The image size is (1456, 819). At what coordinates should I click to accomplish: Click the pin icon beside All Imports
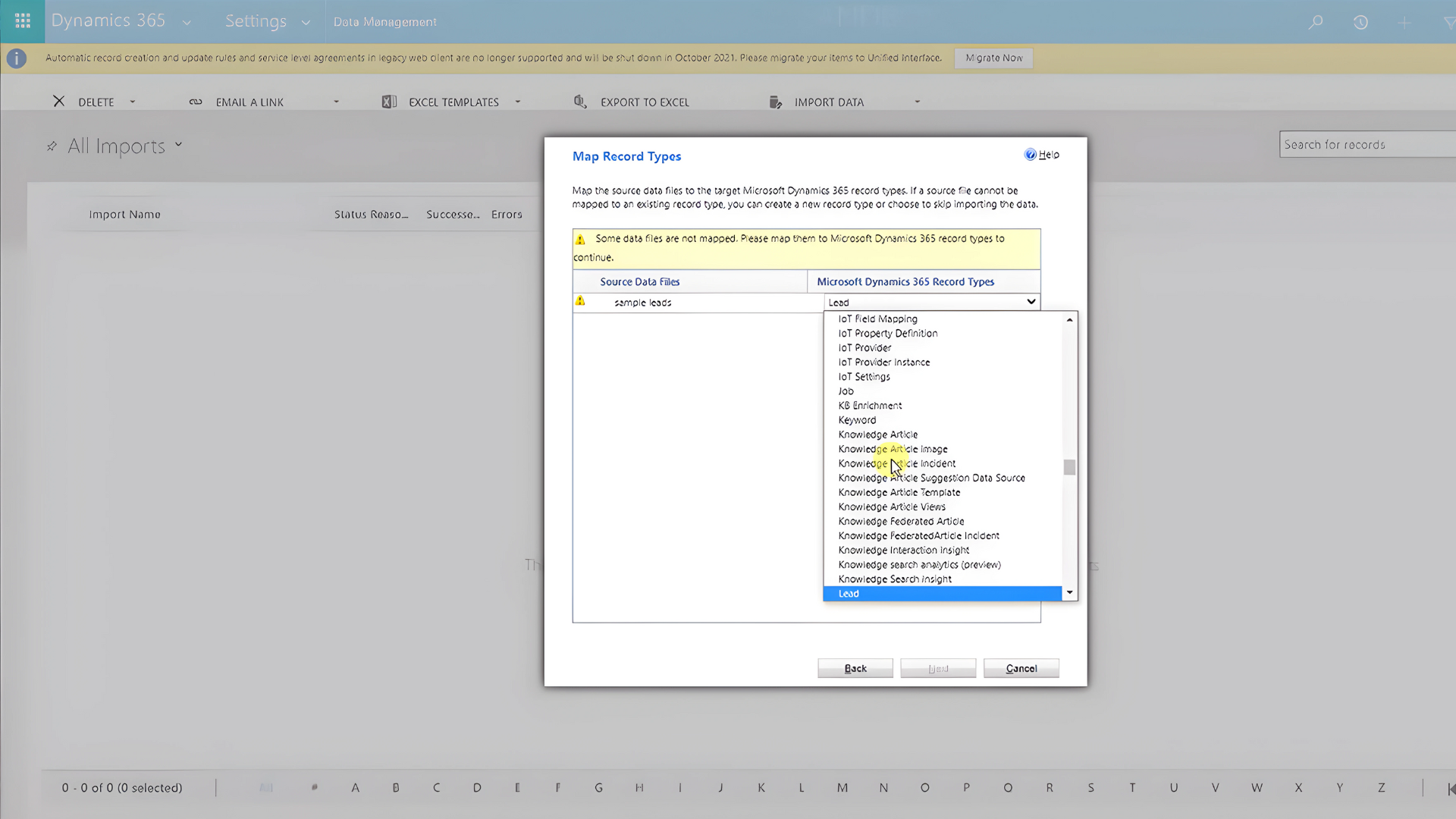[x=52, y=146]
